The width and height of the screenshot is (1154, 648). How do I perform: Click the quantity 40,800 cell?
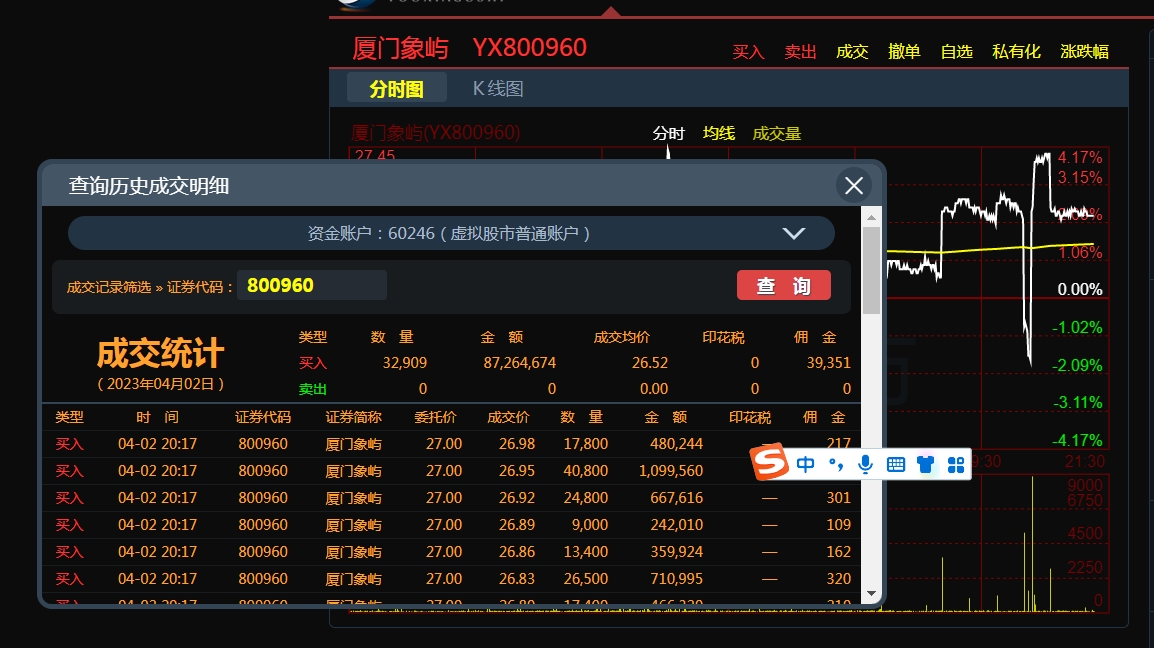[586, 471]
